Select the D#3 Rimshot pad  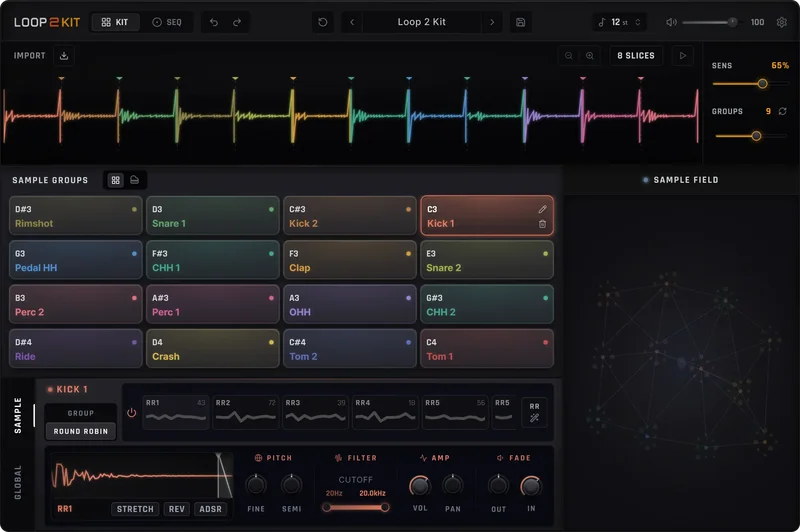(76, 216)
